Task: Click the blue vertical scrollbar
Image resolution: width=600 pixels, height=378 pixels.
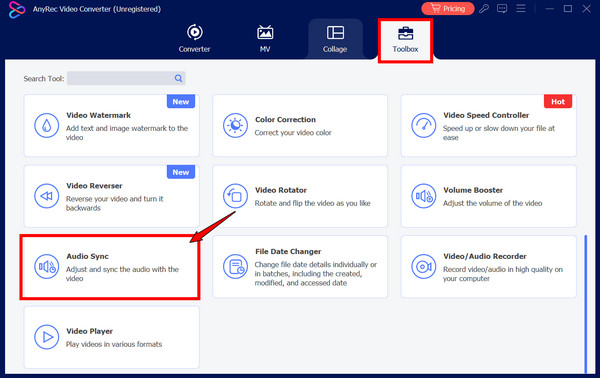Action: click(585, 304)
